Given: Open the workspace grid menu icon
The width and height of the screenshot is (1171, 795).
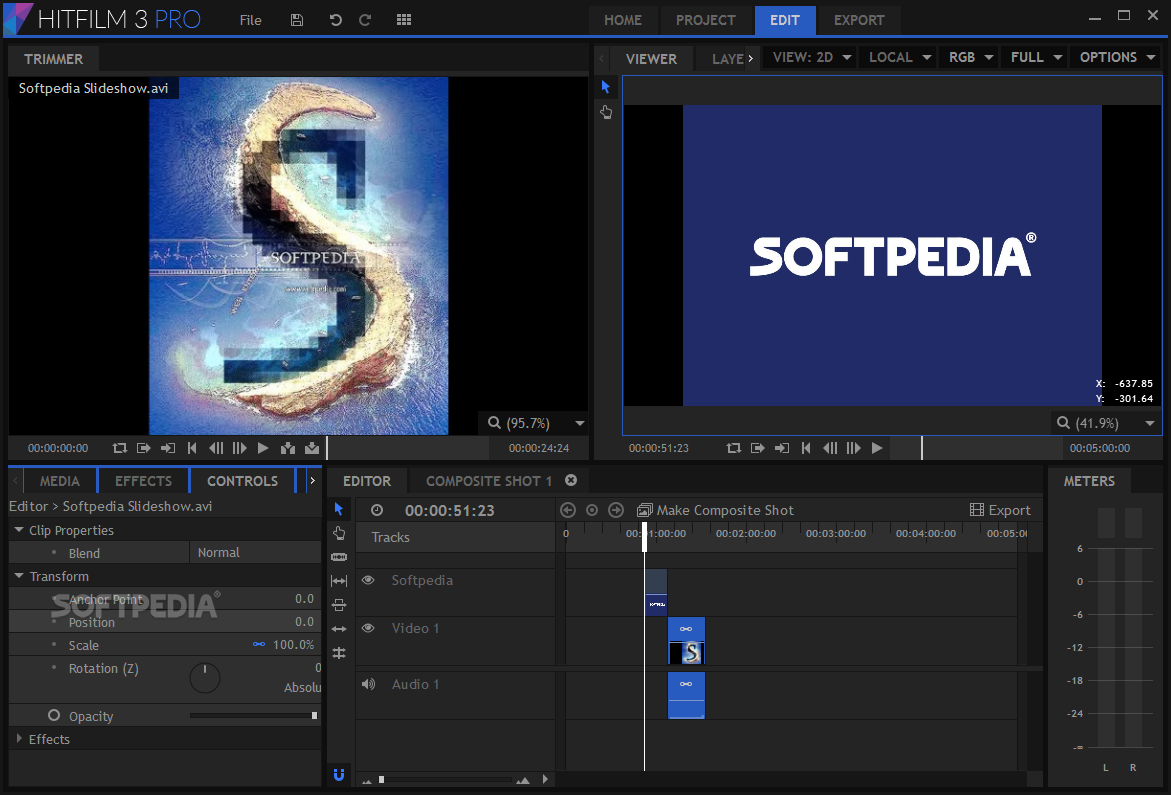Looking at the screenshot, I should click(x=404, y=20).
